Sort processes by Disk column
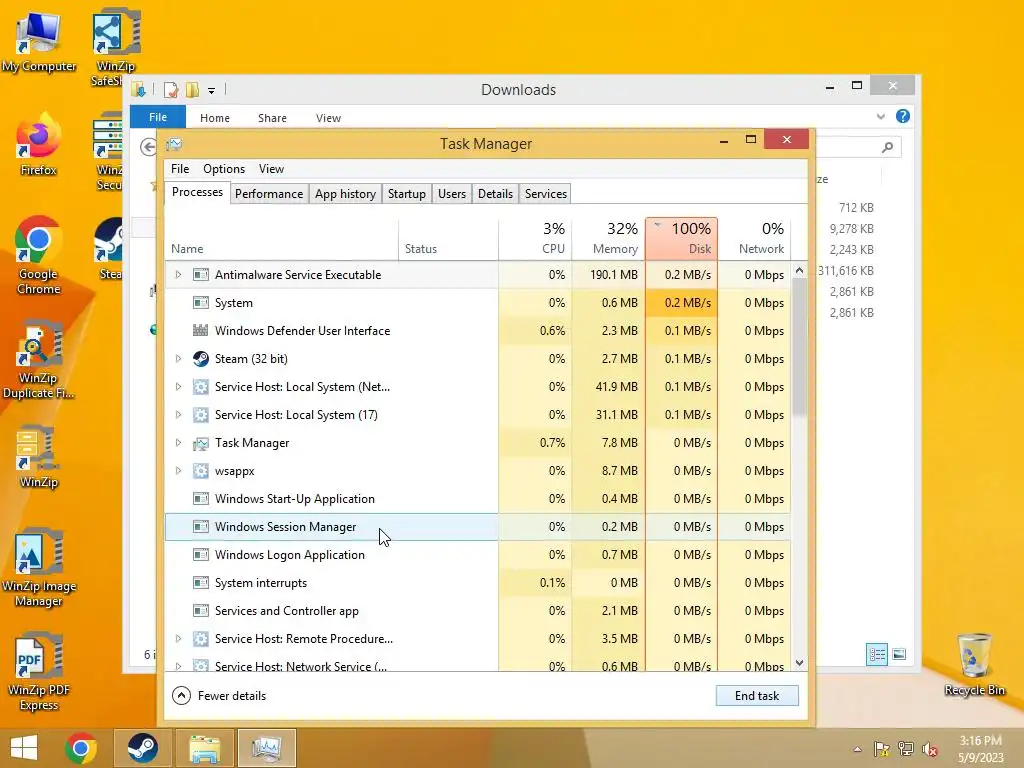Image resolution: width=1024 pixels, height=768 pixels. click(682, 238)
